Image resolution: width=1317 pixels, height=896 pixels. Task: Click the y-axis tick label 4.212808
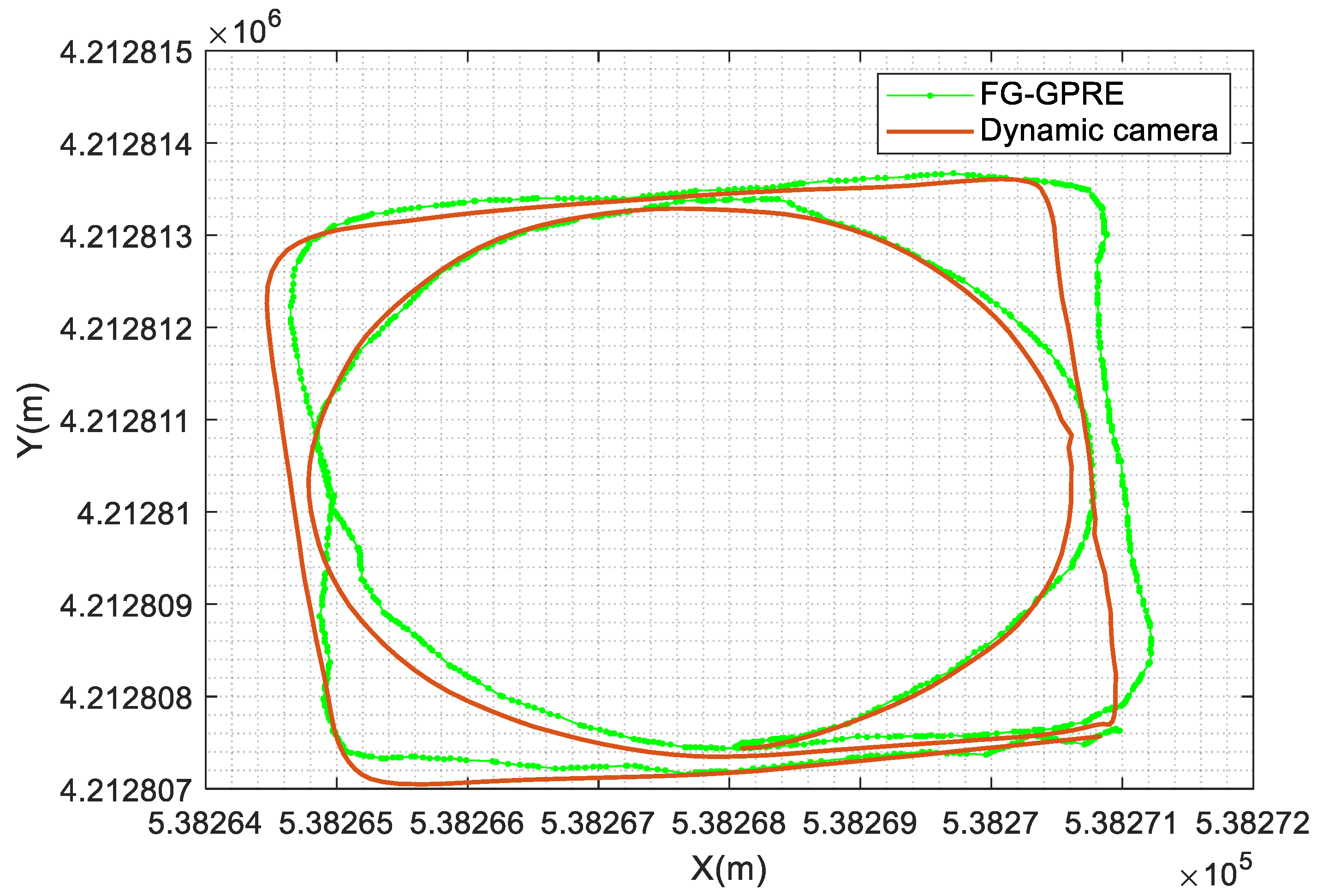[126, 698]
